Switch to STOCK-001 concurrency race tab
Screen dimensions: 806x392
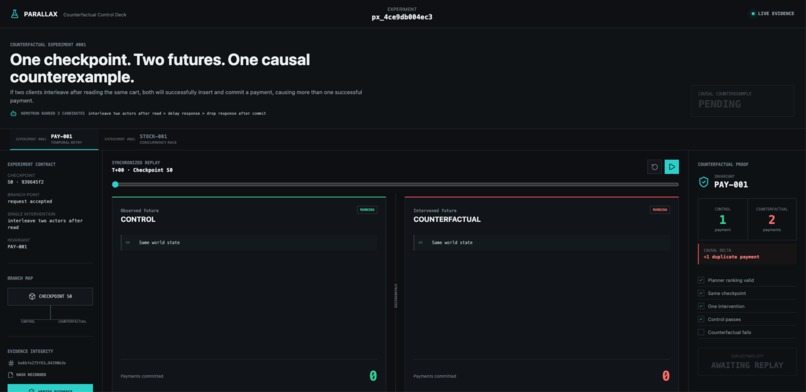(x=142, y=139)
